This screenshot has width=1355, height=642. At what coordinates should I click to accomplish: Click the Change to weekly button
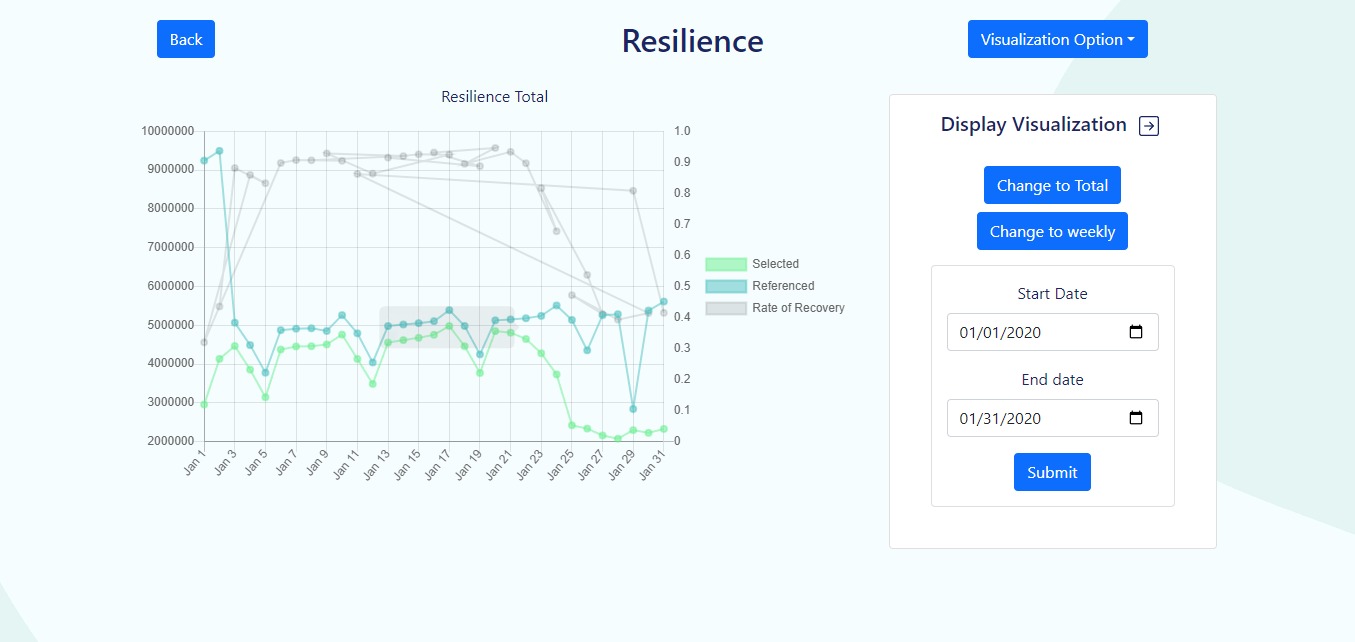point(1052,231)
